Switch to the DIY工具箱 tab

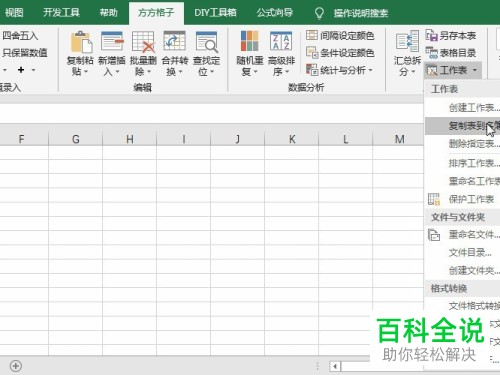point(215,13)
